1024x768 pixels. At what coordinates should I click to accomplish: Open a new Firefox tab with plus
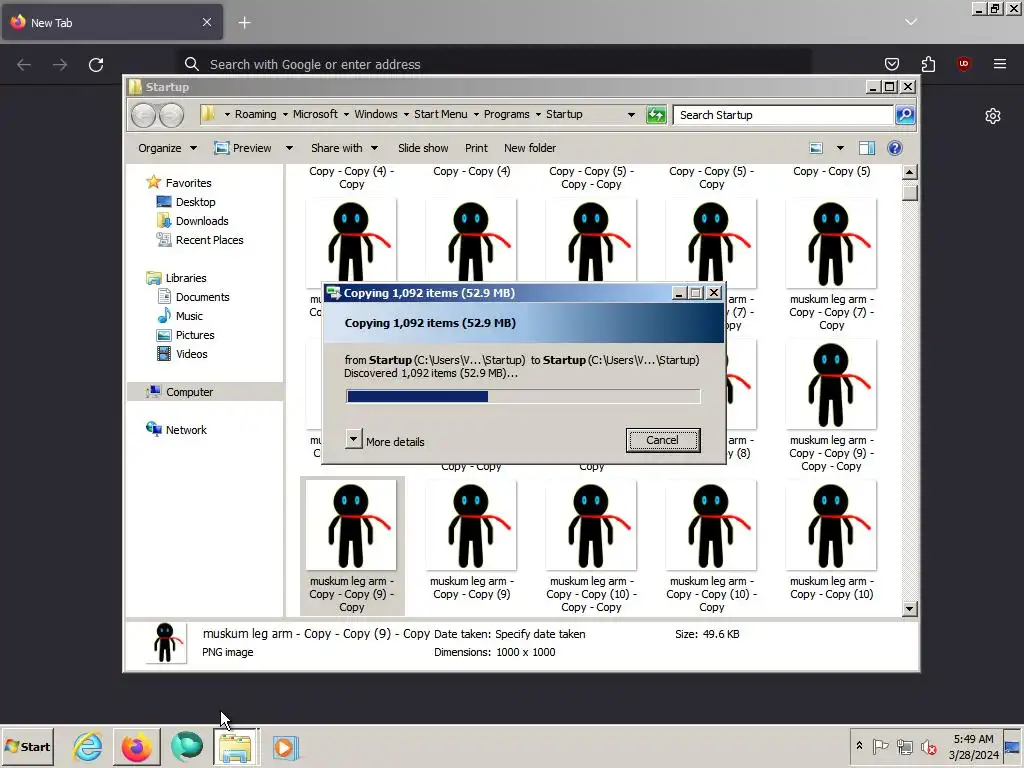(244, 23)
